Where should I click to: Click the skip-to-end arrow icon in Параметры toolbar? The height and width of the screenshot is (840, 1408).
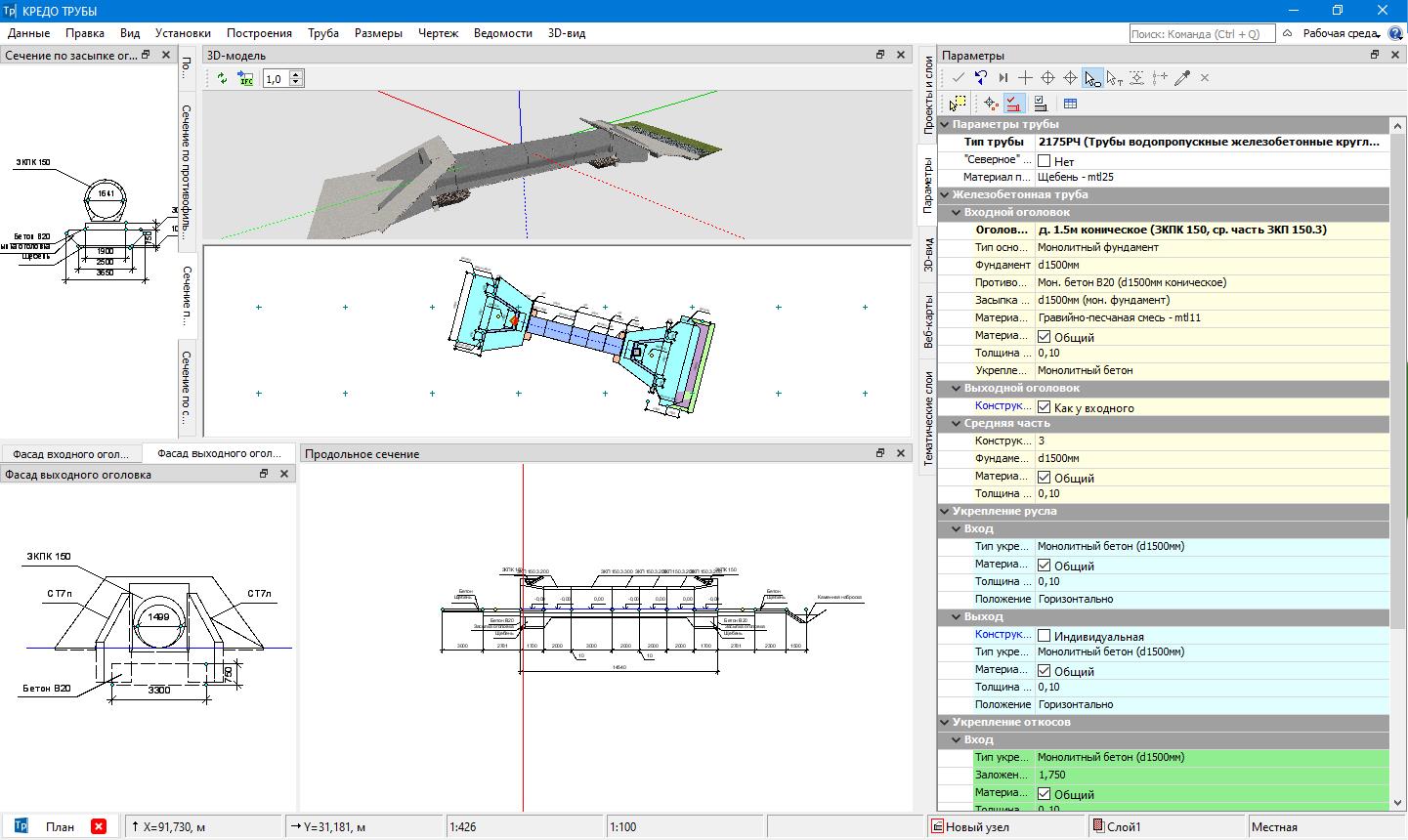[x=1003, y=77]
